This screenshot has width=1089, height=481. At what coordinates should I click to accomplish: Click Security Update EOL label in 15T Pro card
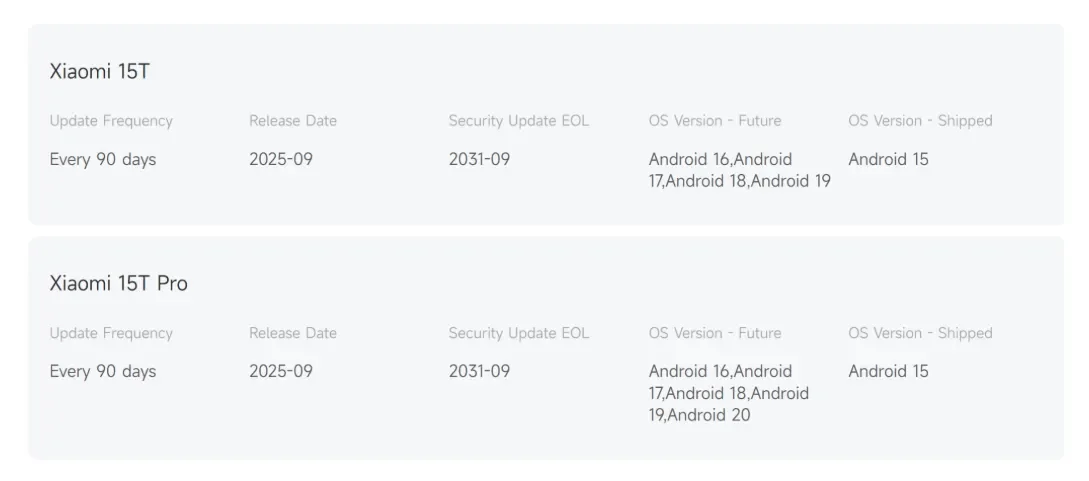click(518, 334)
